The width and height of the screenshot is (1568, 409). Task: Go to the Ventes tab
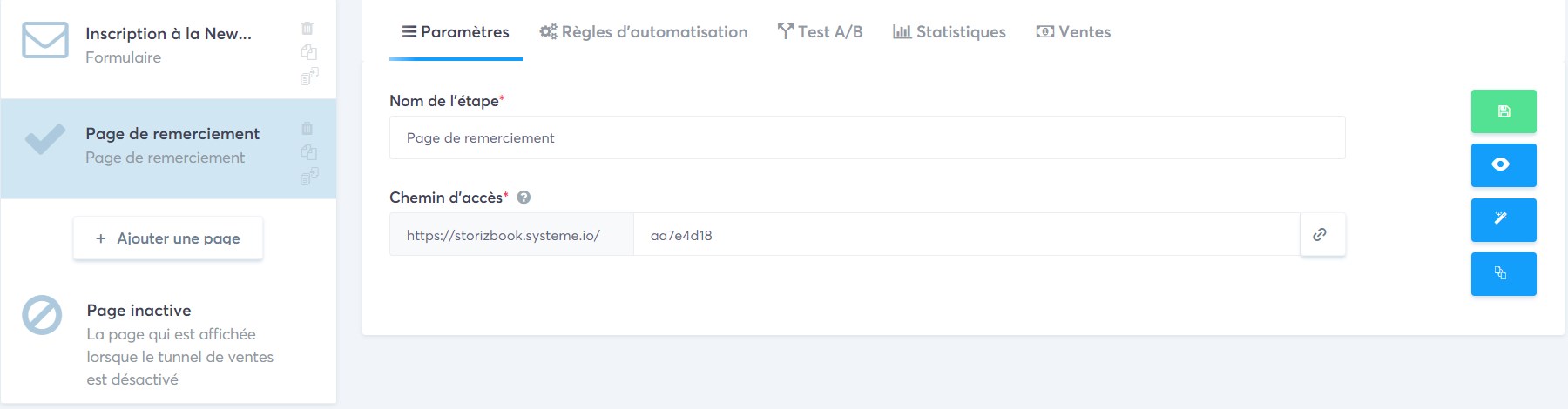click(x=1073, y=32)
